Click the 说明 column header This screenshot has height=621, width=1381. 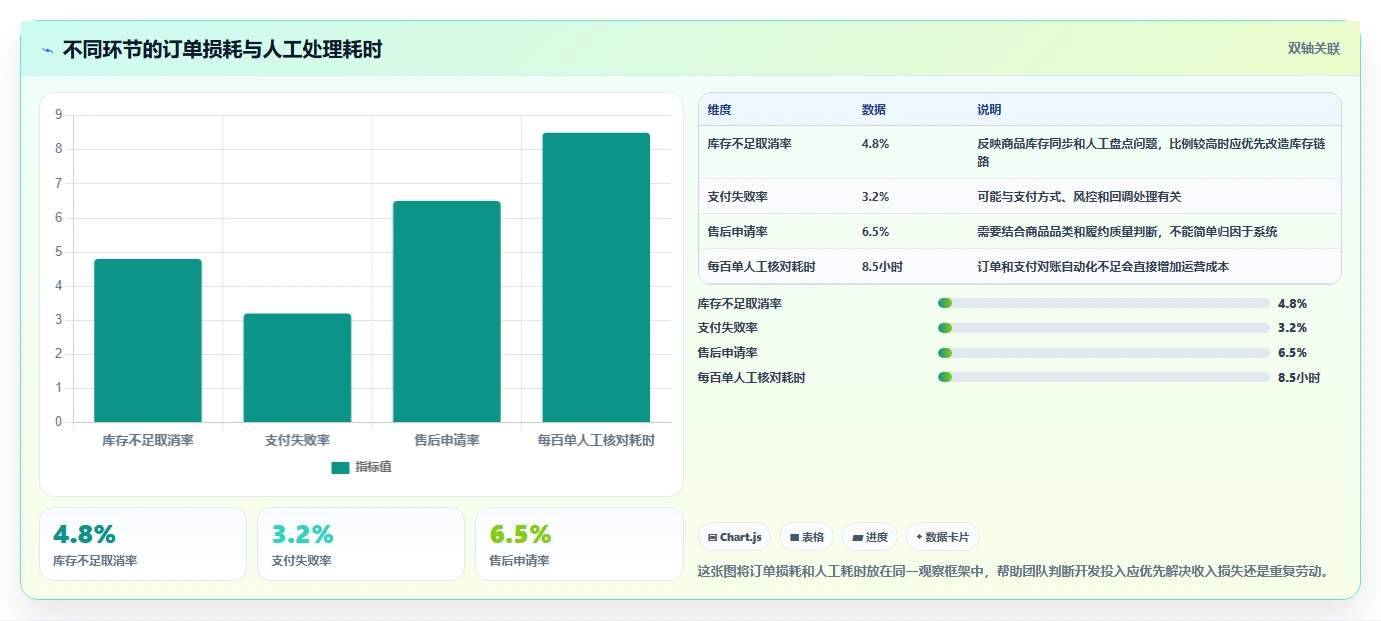click(989, 110)
